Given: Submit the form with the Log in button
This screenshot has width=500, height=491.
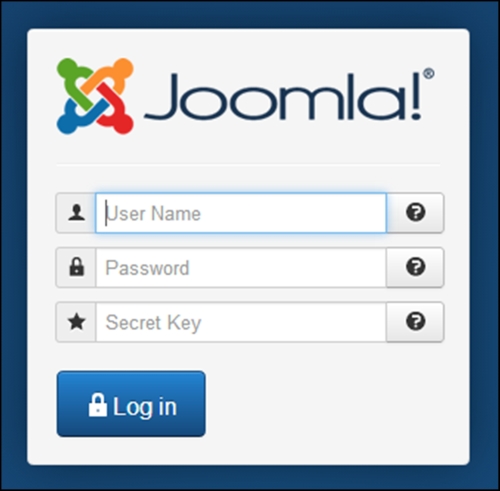Looking at the screenshot, I should [x=131, y=404].
